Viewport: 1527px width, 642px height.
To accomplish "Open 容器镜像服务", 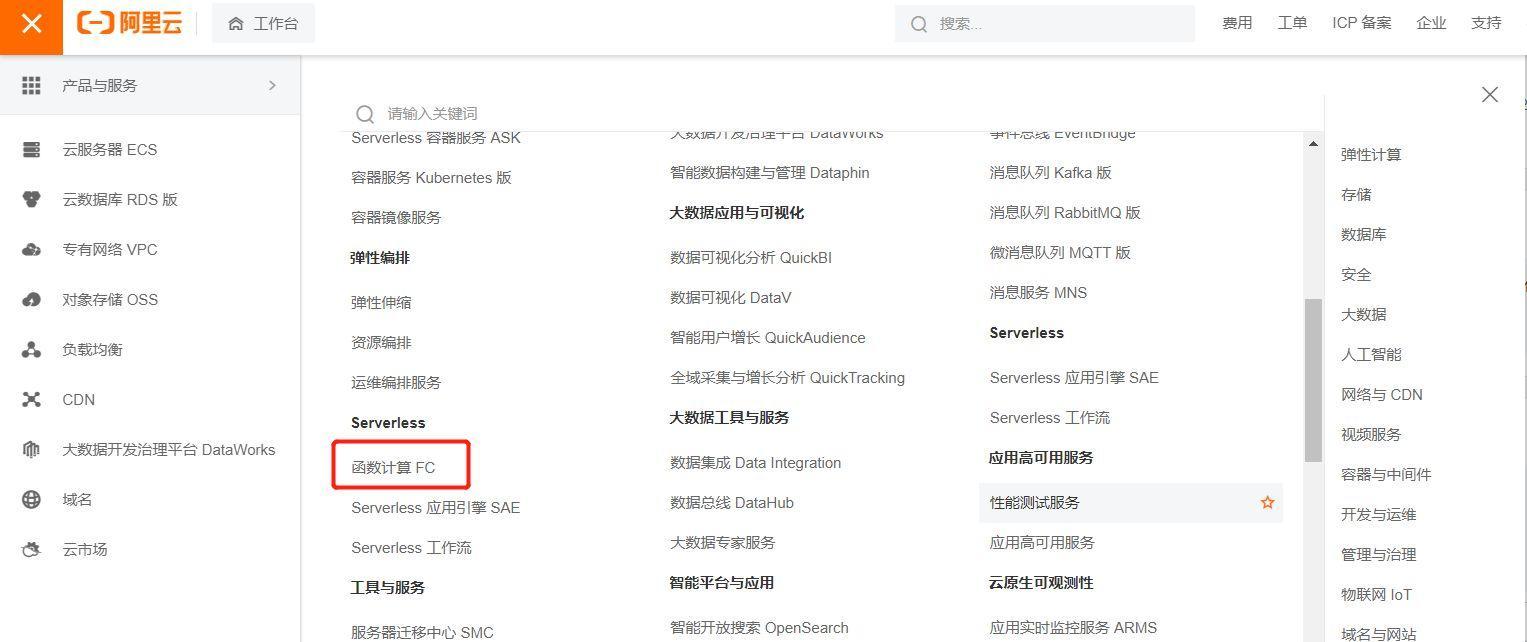I will tap(396, 218).
